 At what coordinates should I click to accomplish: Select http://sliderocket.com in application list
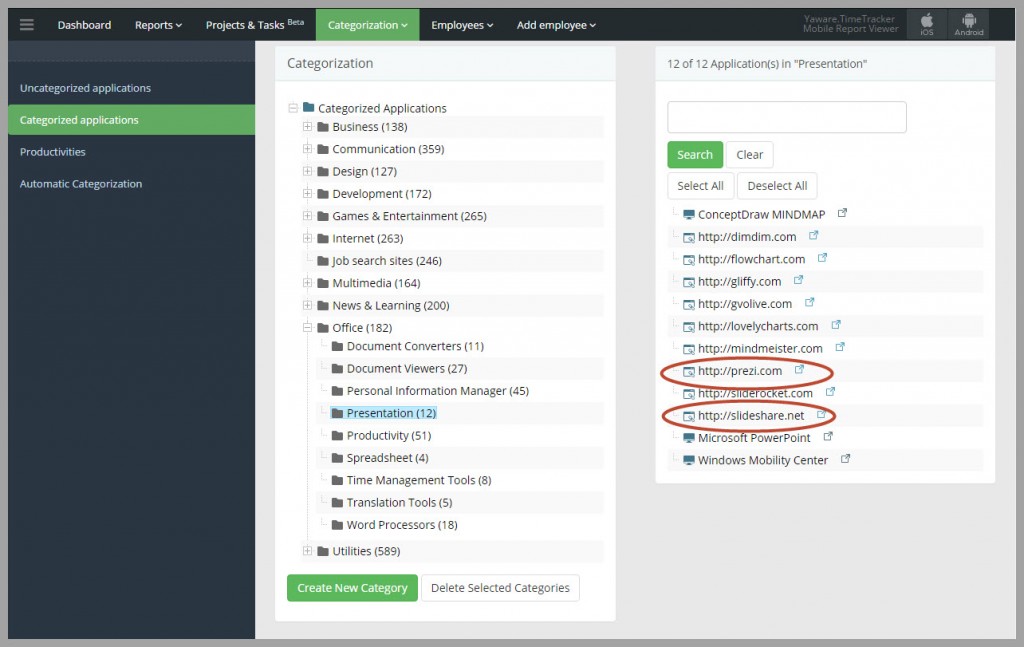pos(755,394)
